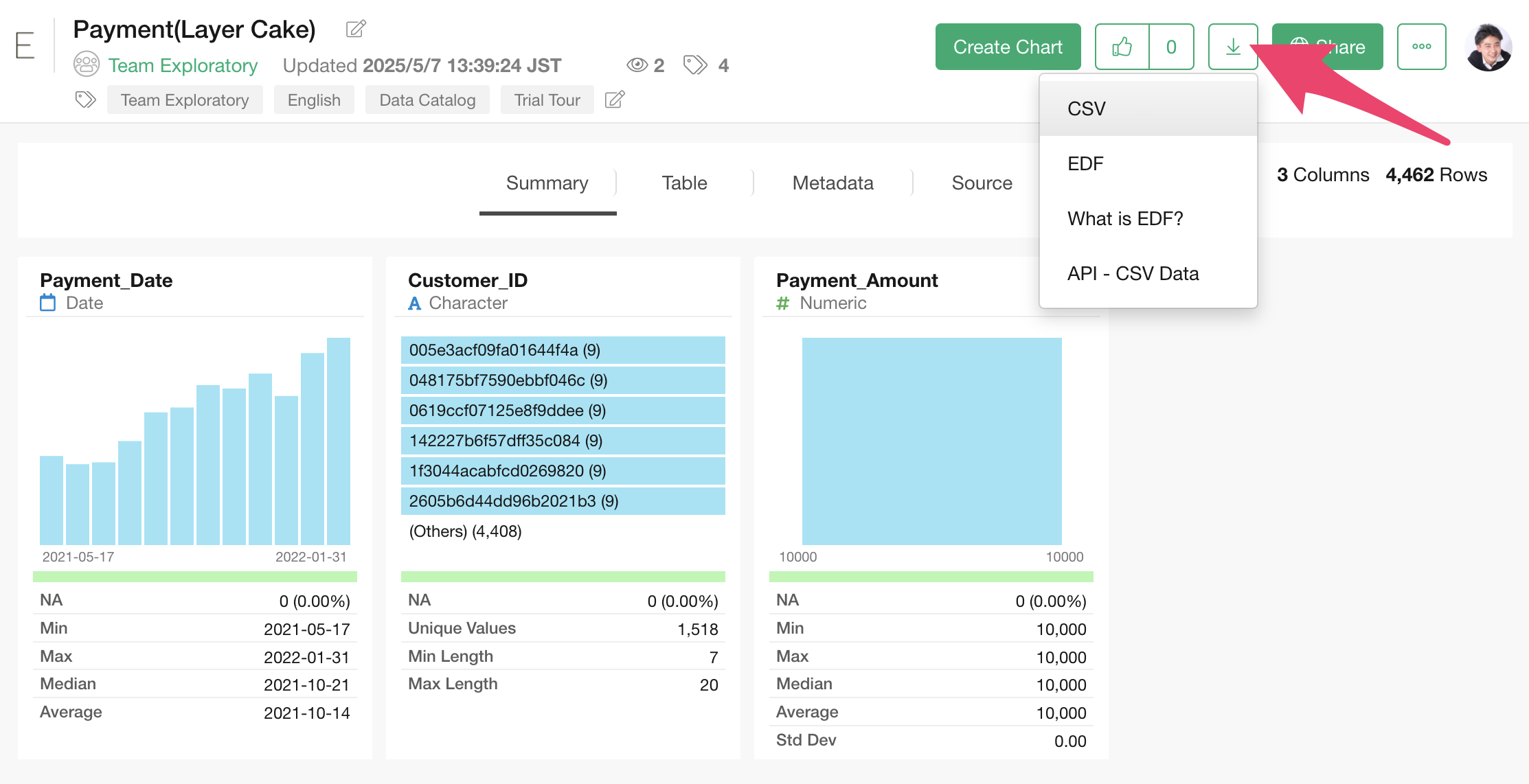Choose EDF export option
Image resolution: width=1529 pixels, height=784 pixels.
point(1085,163)
